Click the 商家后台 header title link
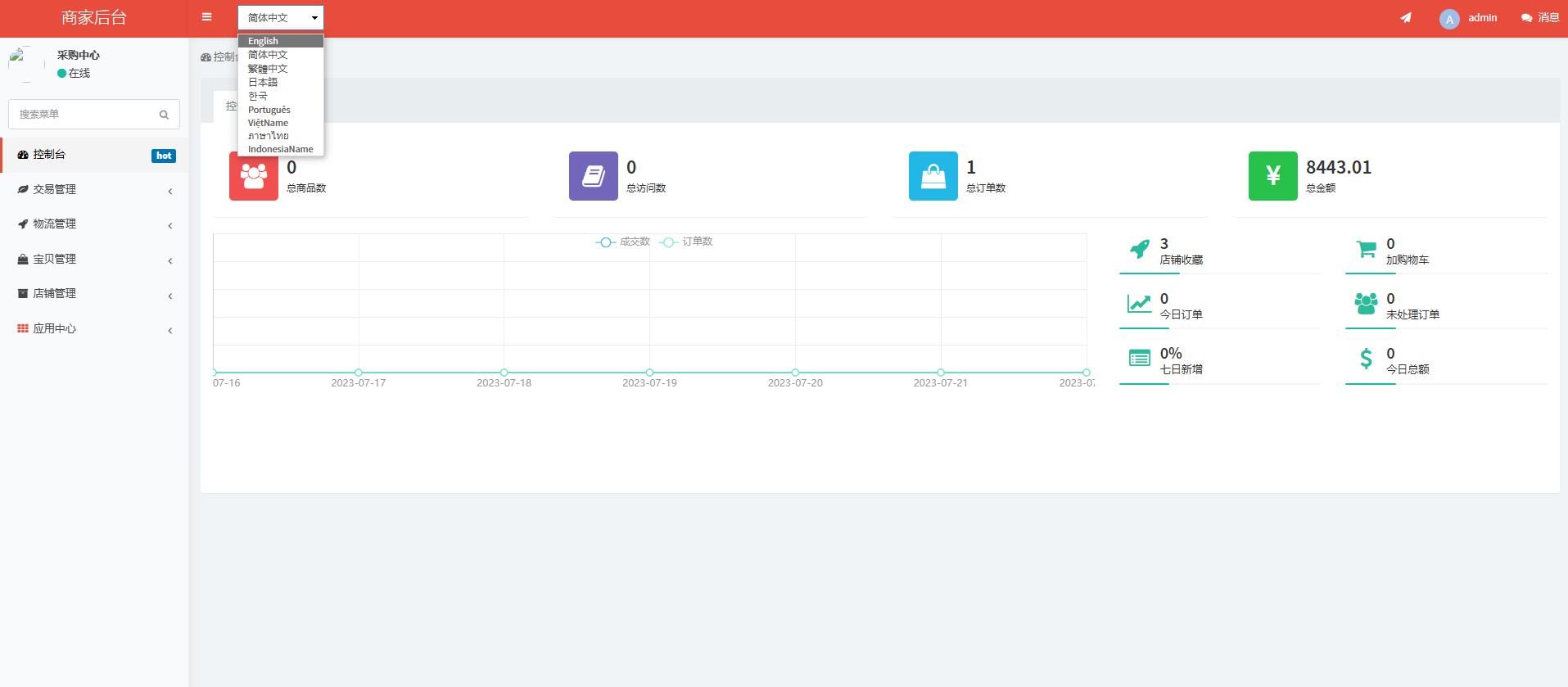The image size is (1568, 687). pos(94,18)
